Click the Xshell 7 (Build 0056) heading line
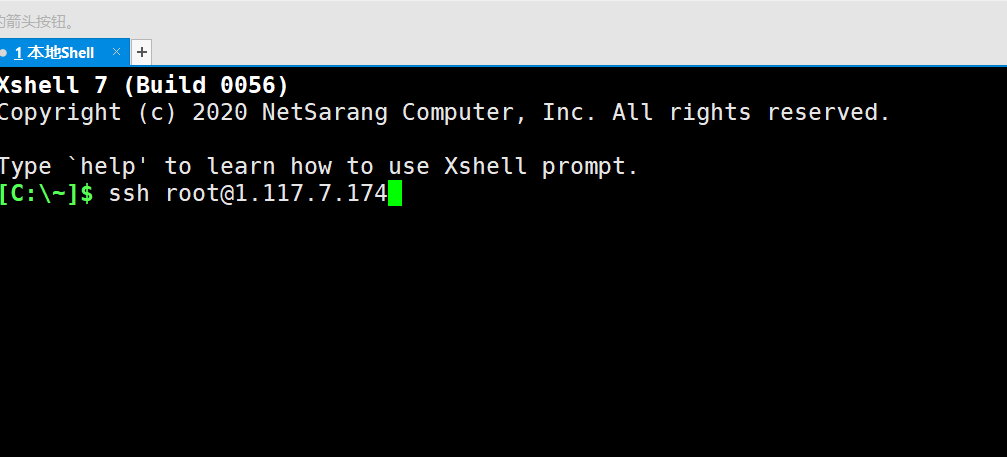Viewport: 1007px width, 457px height. click(x=144, y=85)
